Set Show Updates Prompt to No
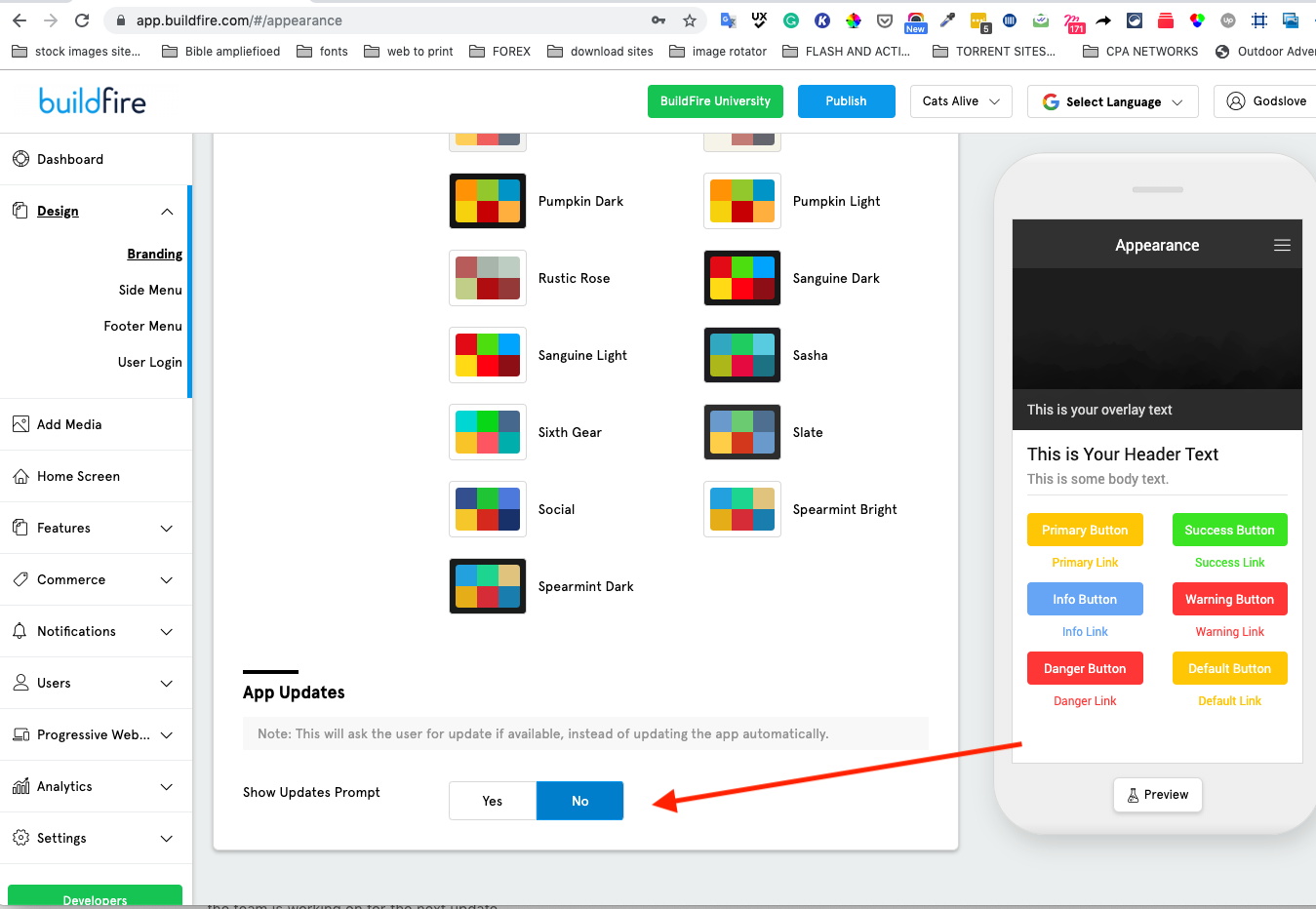The width and height of the screenshot is (1316, 909). 580,801
